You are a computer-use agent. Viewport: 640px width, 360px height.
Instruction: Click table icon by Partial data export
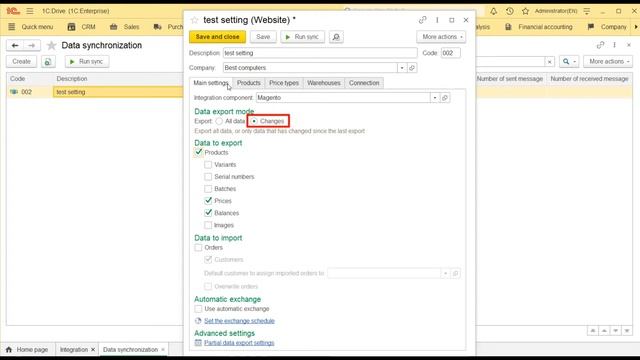click(198, 343)
